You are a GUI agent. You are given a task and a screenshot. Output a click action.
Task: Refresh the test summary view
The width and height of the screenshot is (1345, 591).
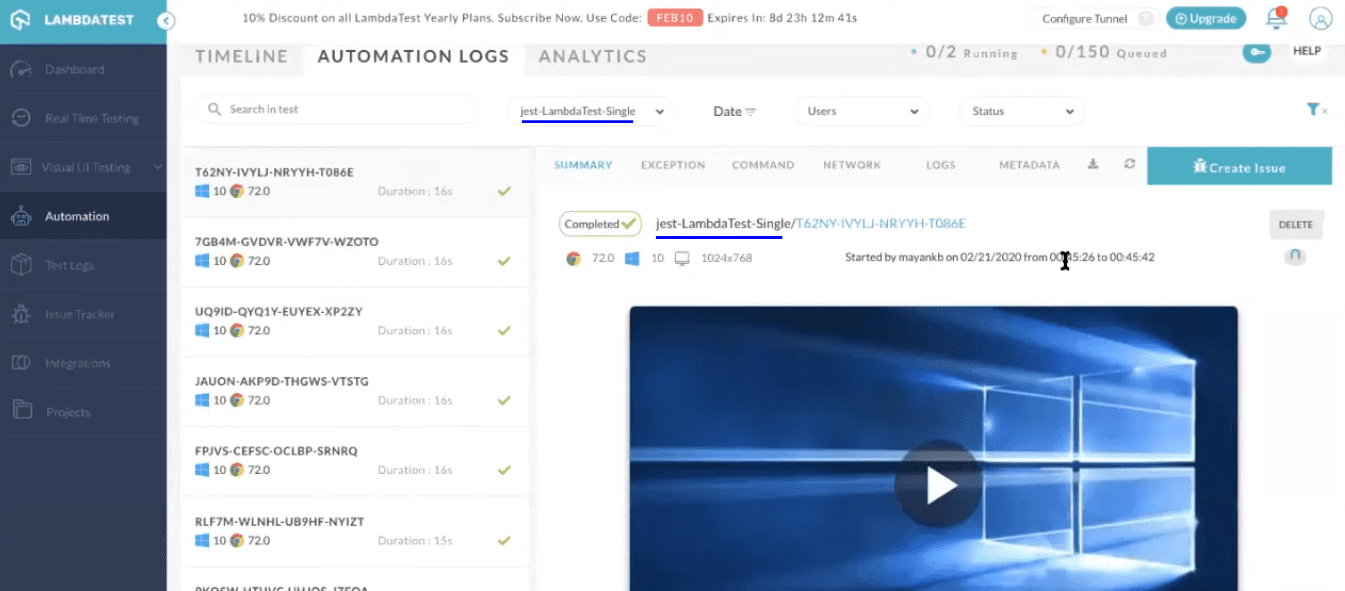[x=1130, y=164]
